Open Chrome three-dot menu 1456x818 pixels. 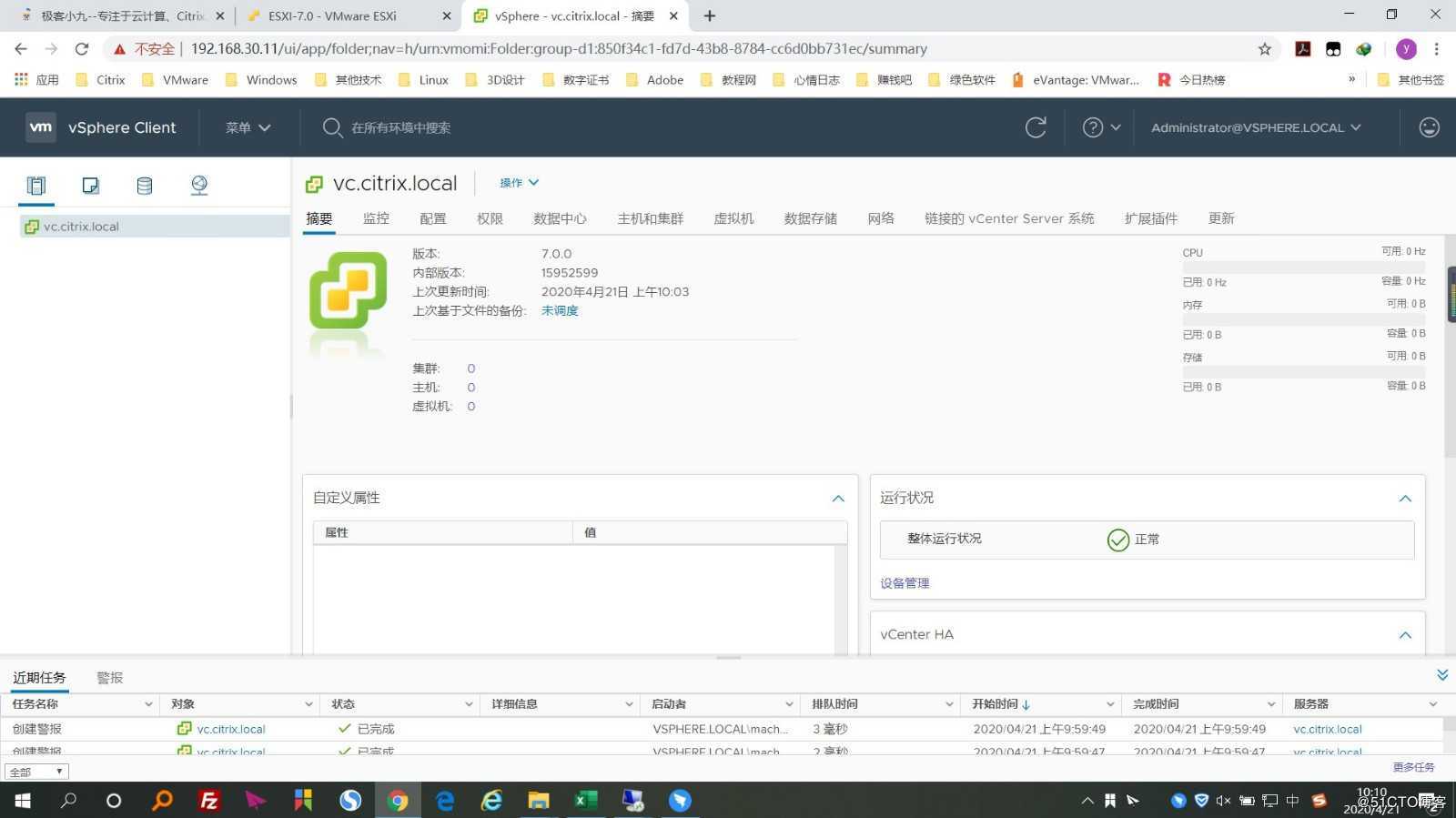pos(1437,49)
